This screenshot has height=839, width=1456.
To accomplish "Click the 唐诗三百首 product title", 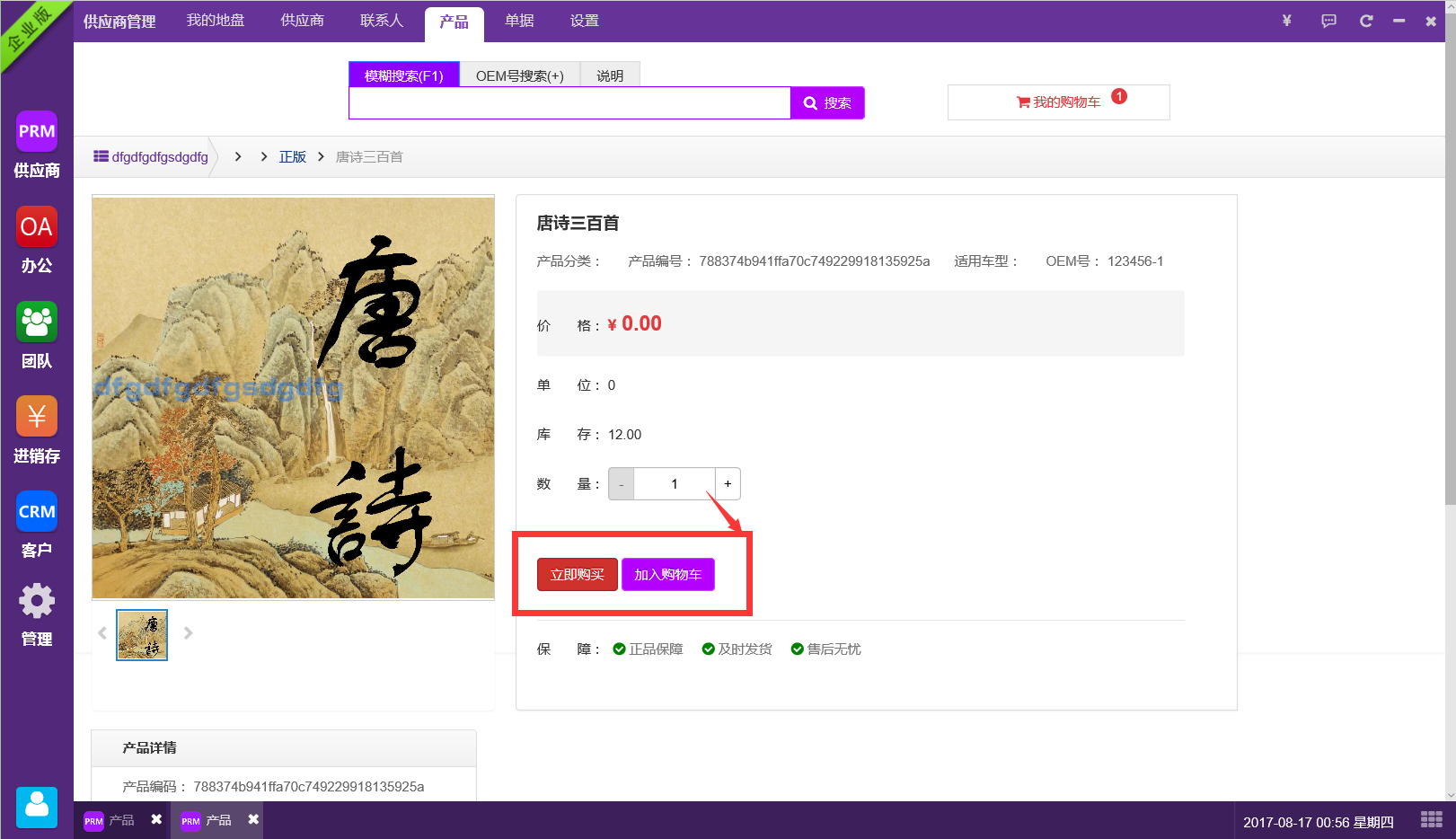I will point(578,223).
